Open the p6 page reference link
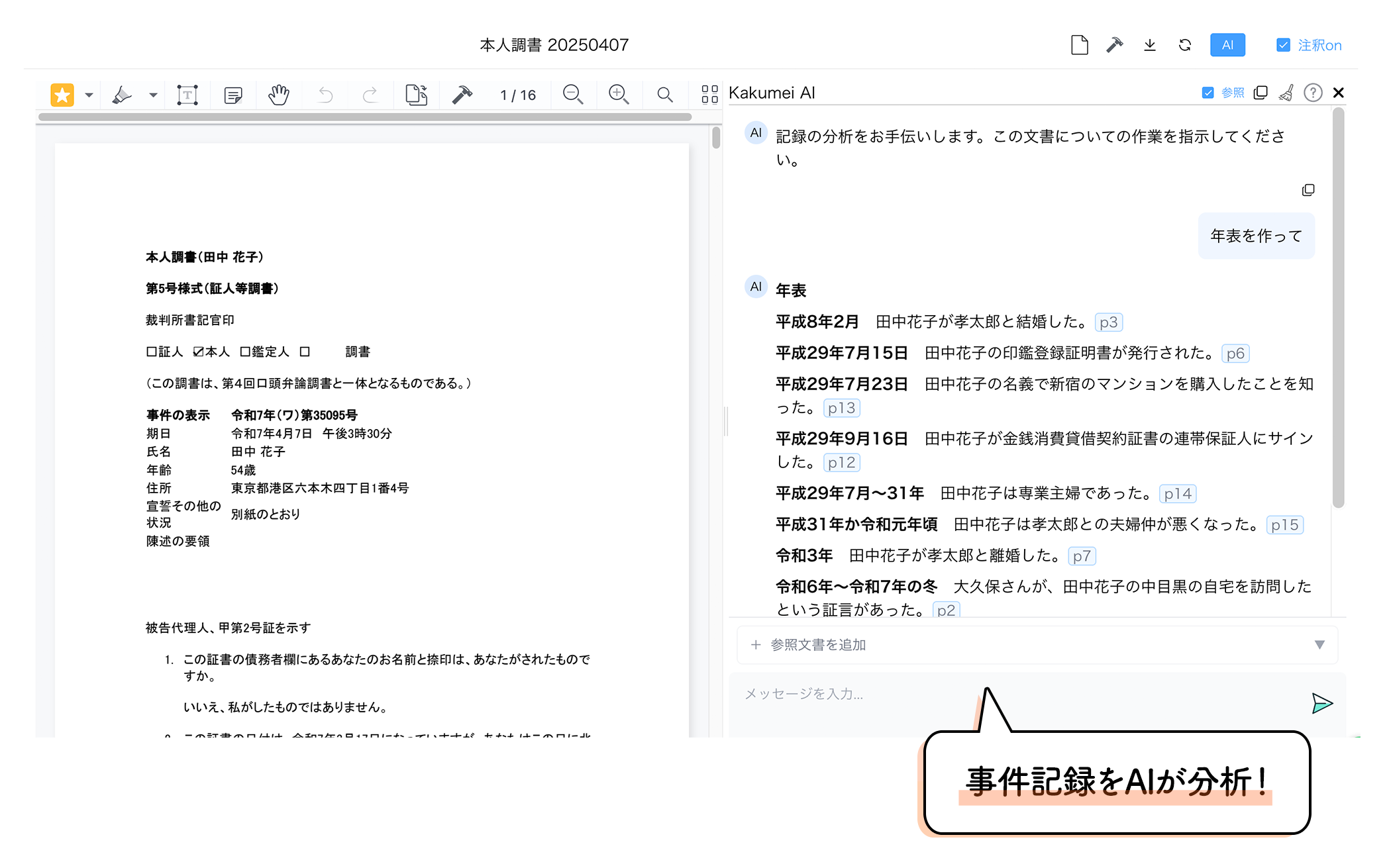 [1235, 354]
